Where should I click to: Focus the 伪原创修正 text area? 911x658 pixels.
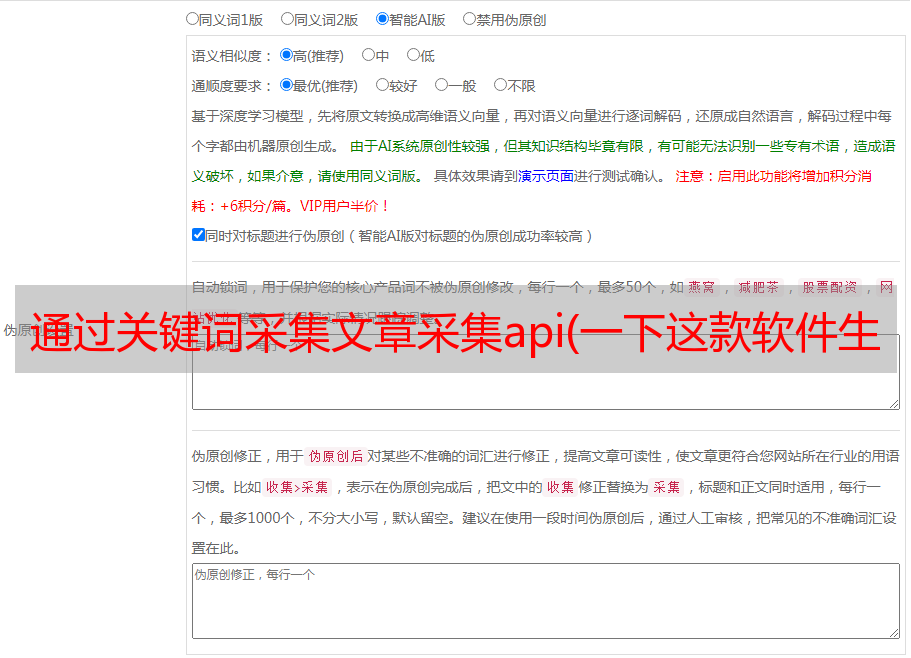[545, 600]
